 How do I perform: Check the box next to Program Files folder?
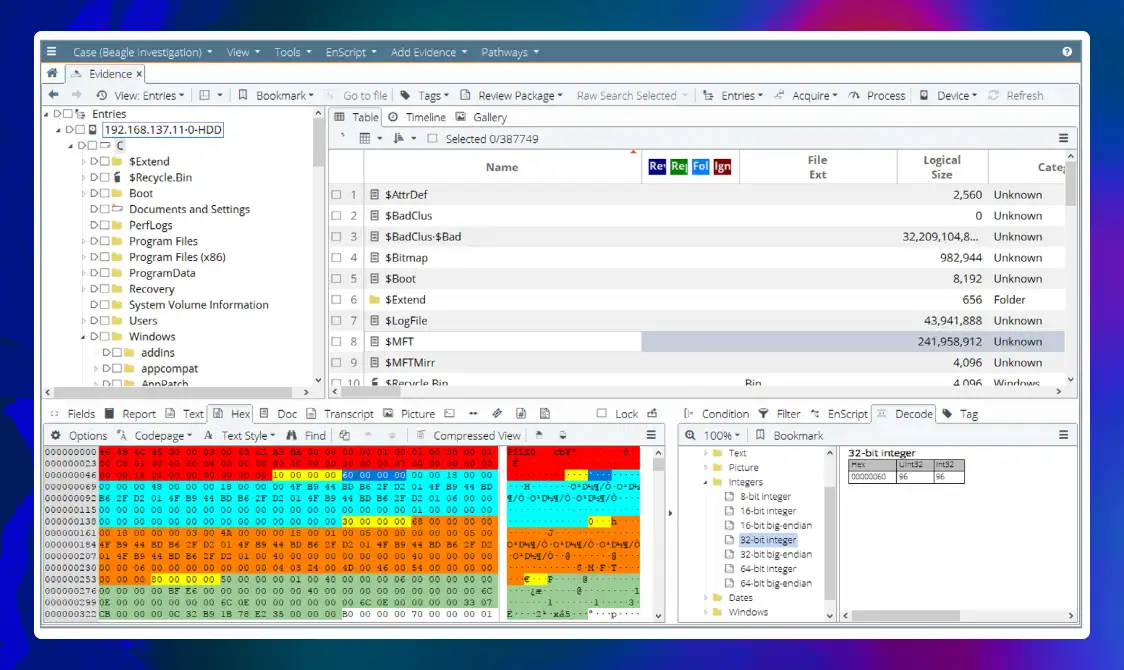[x=105, y=241]
